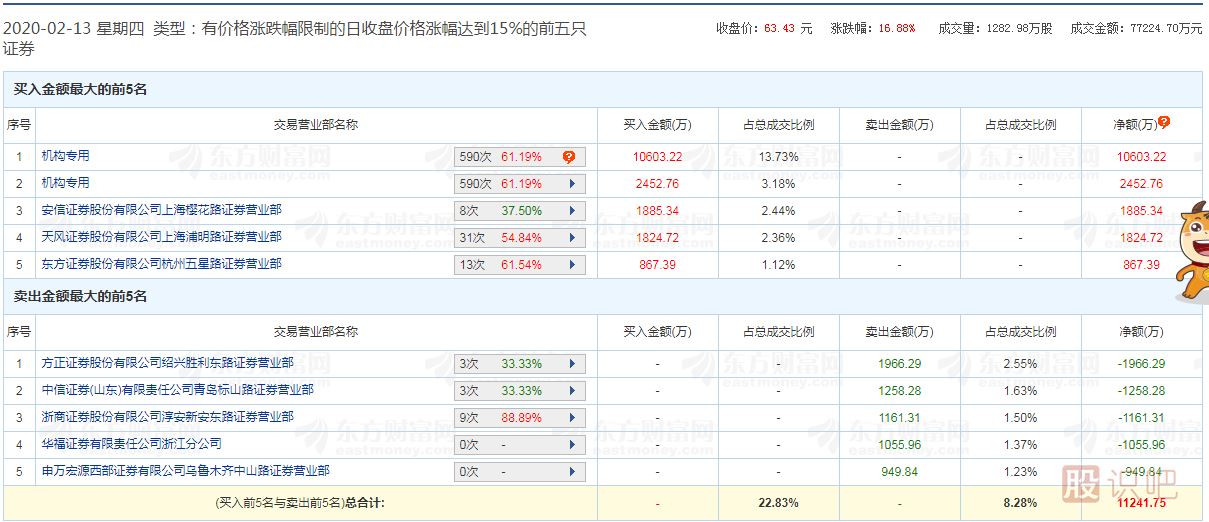This screenshot has height=522, width=1209.
Task: Open 安信证券上海樱花路证券营业部 link
Action: tap(161, 210)
